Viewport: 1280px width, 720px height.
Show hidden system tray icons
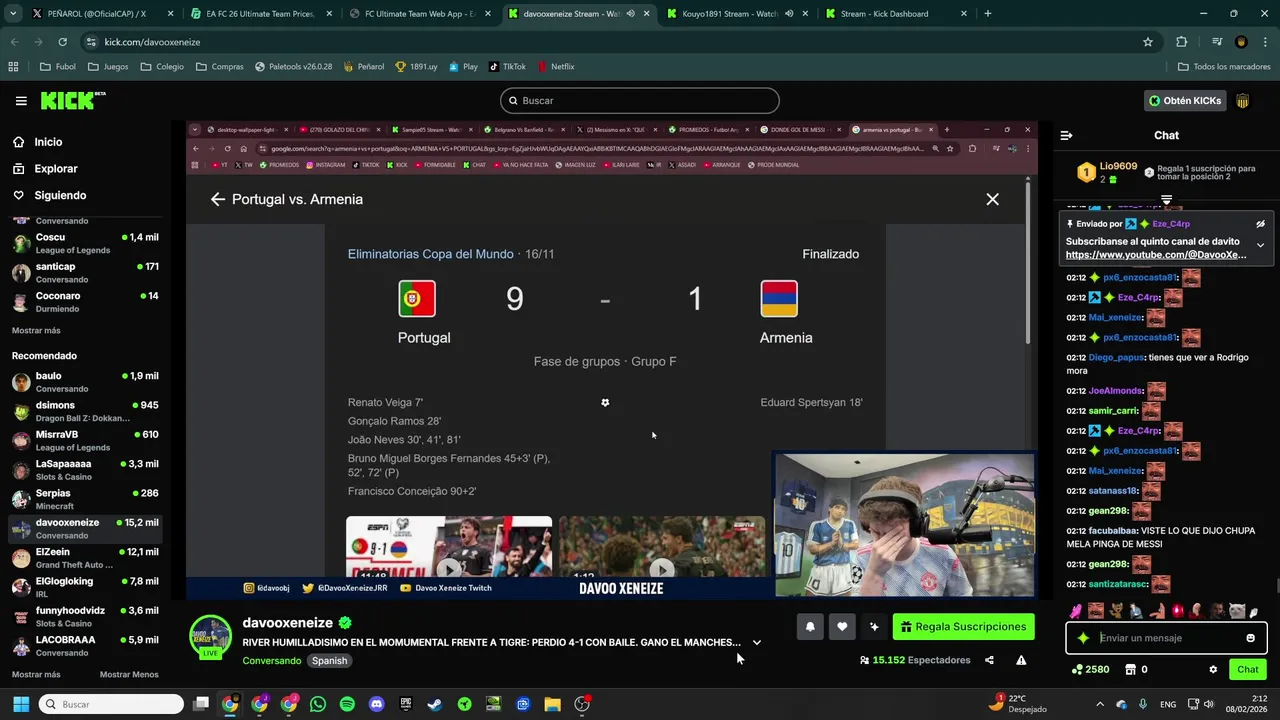pos(1100,704)
